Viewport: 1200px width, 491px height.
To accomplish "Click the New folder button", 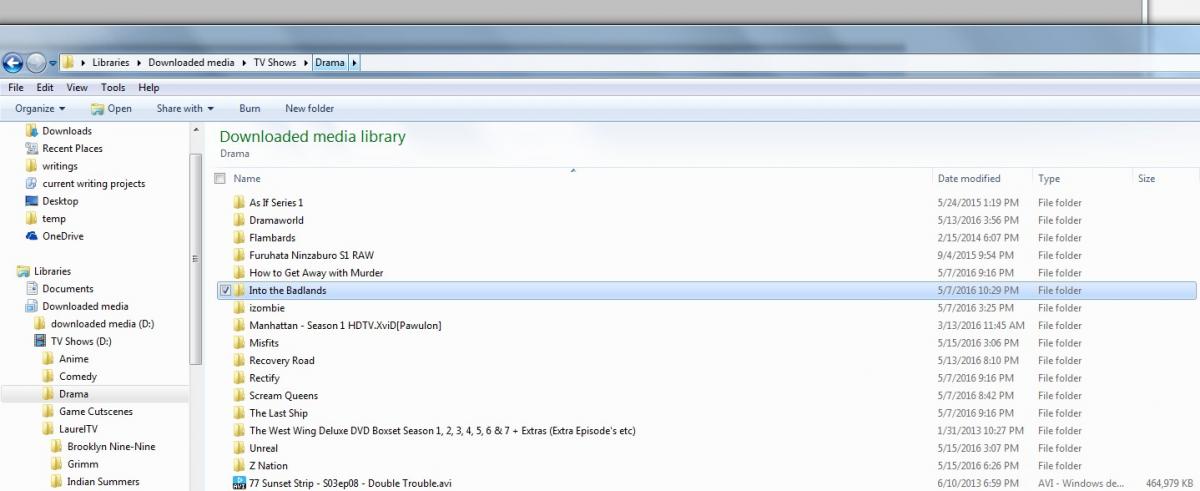I will 309,108.
